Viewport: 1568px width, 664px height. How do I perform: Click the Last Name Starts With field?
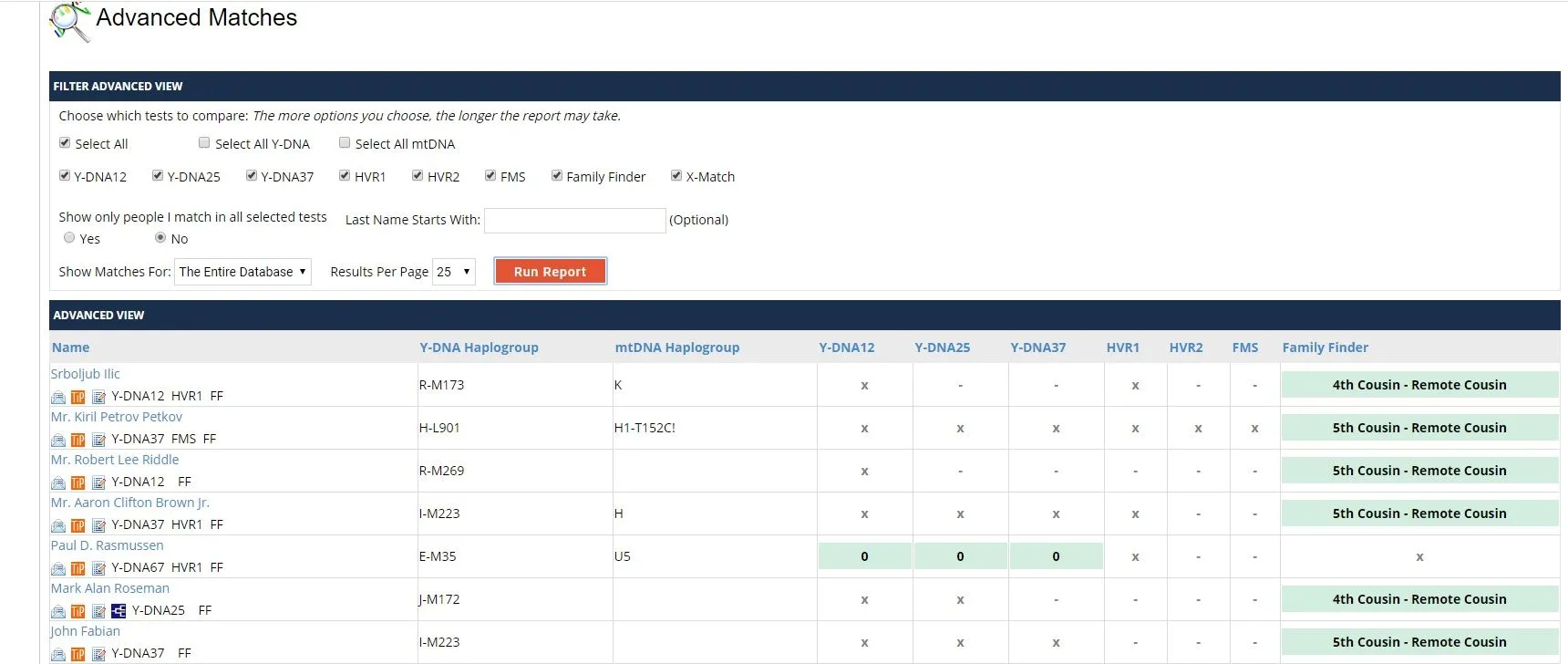[x=574, y=221]
